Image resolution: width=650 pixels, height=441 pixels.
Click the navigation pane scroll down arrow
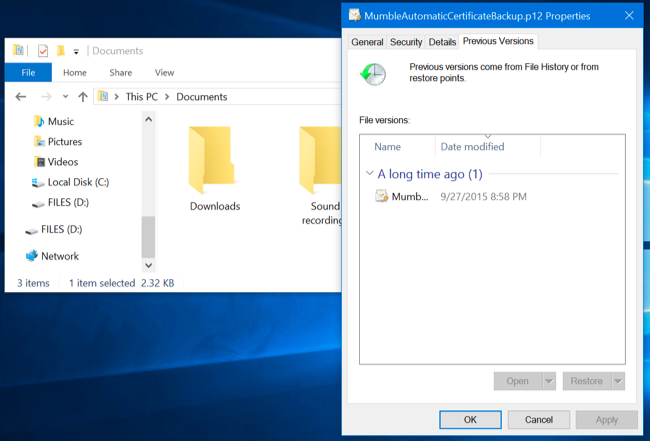click(x=148, y=265)
